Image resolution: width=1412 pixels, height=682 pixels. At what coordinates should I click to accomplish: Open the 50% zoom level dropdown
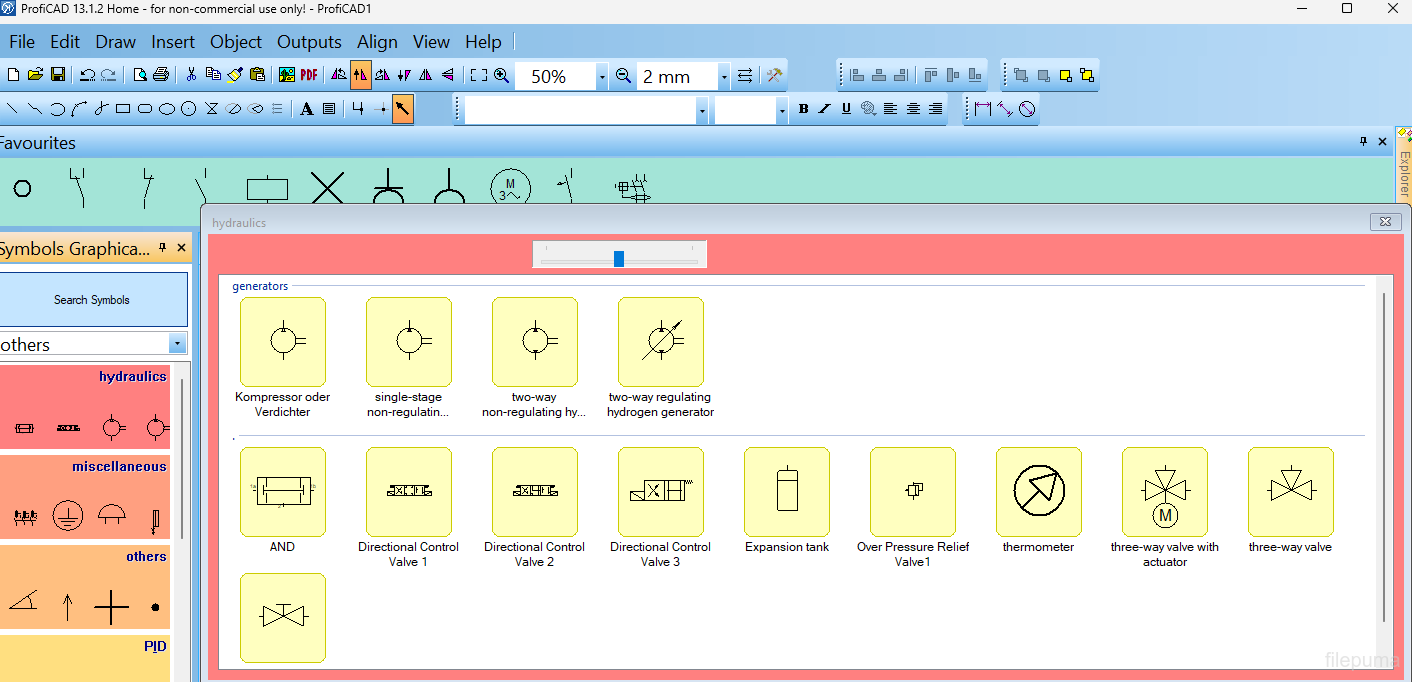pos(601,77)
